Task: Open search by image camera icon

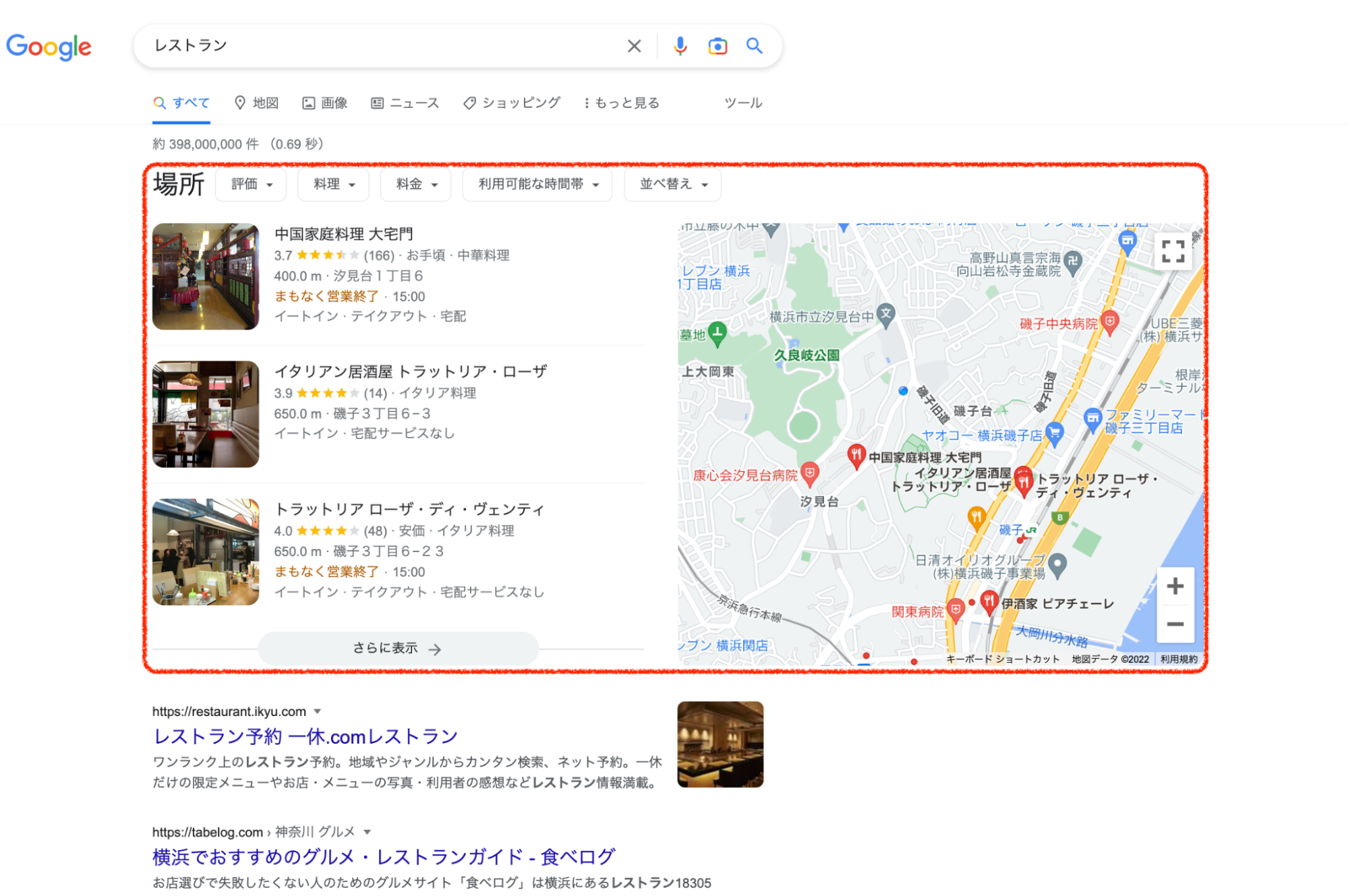Action: 717,46
